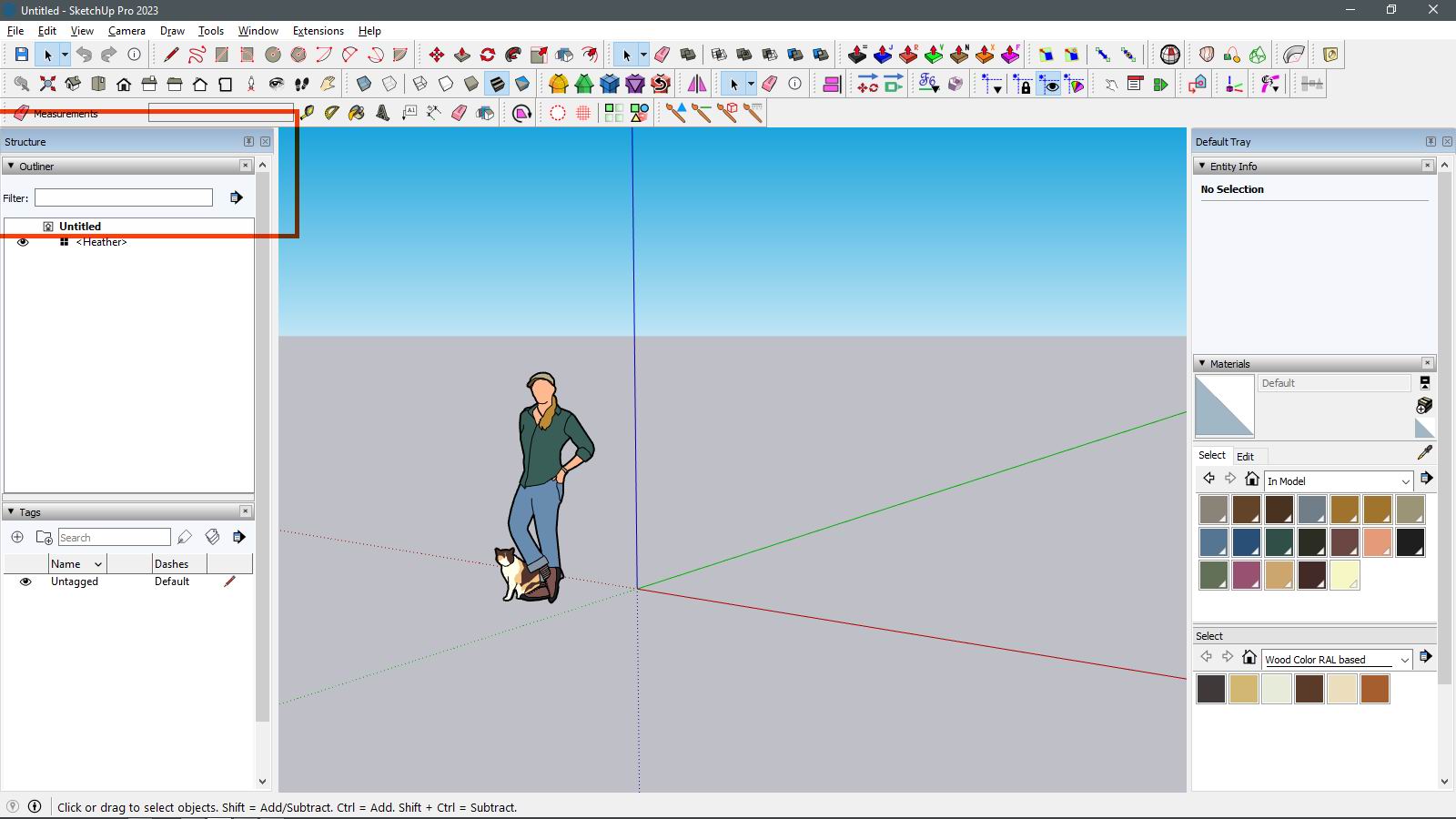
Task: Open the Extensions menu
Action: [x=318, y=30]
